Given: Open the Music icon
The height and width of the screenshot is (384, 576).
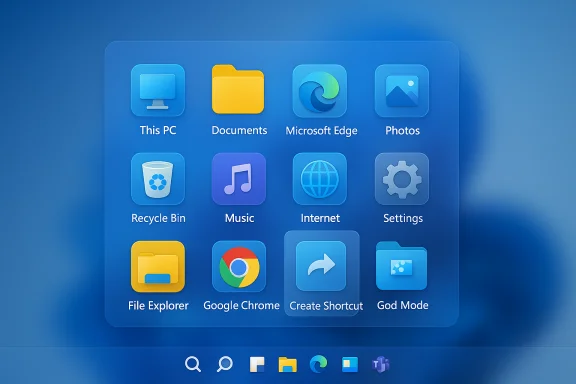Looking at the screenshot, I should 239,179.
